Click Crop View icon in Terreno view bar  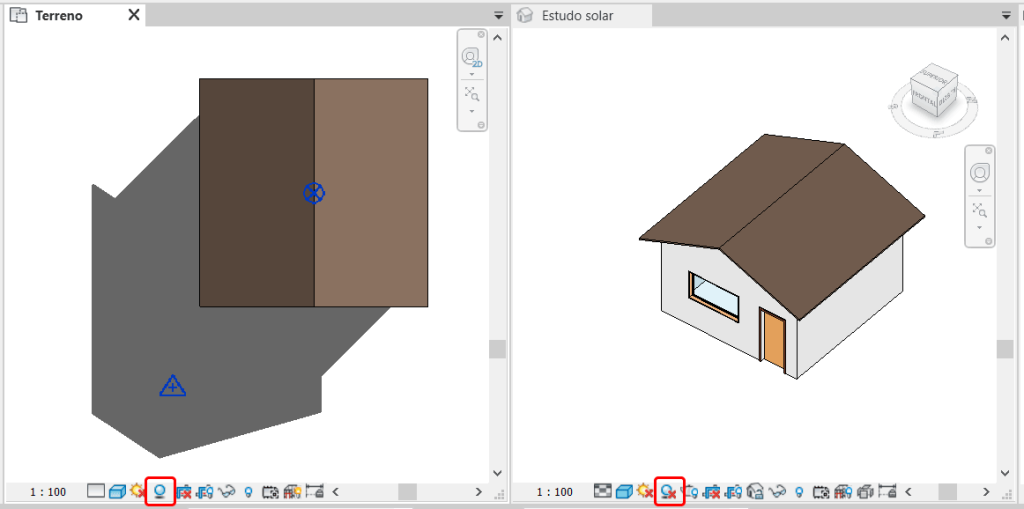[183, 491]
